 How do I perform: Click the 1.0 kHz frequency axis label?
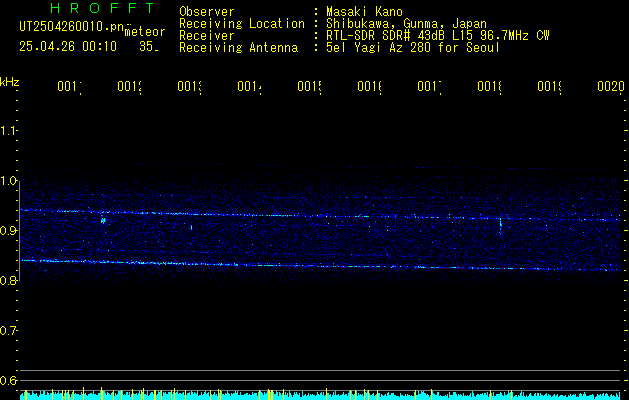click(8, 181)
